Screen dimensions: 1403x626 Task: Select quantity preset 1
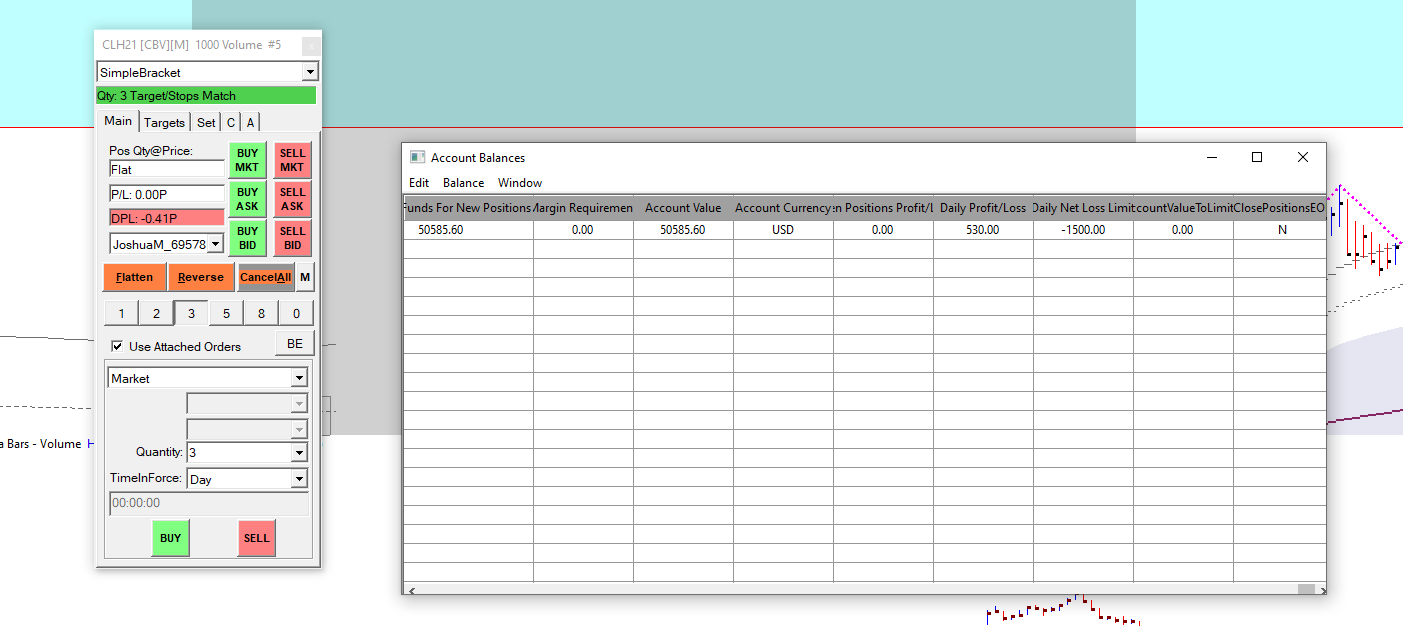click(121, 314)
